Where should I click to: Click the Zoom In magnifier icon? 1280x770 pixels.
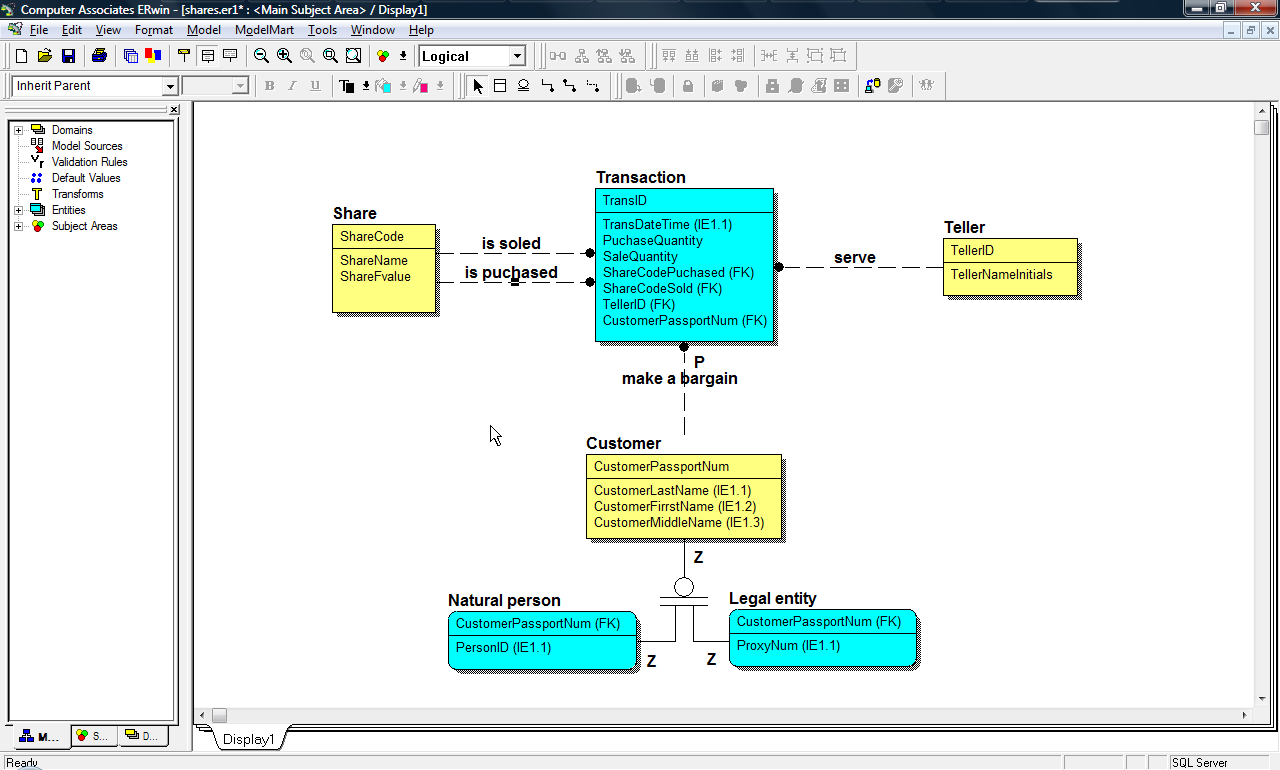pos(284,56)
